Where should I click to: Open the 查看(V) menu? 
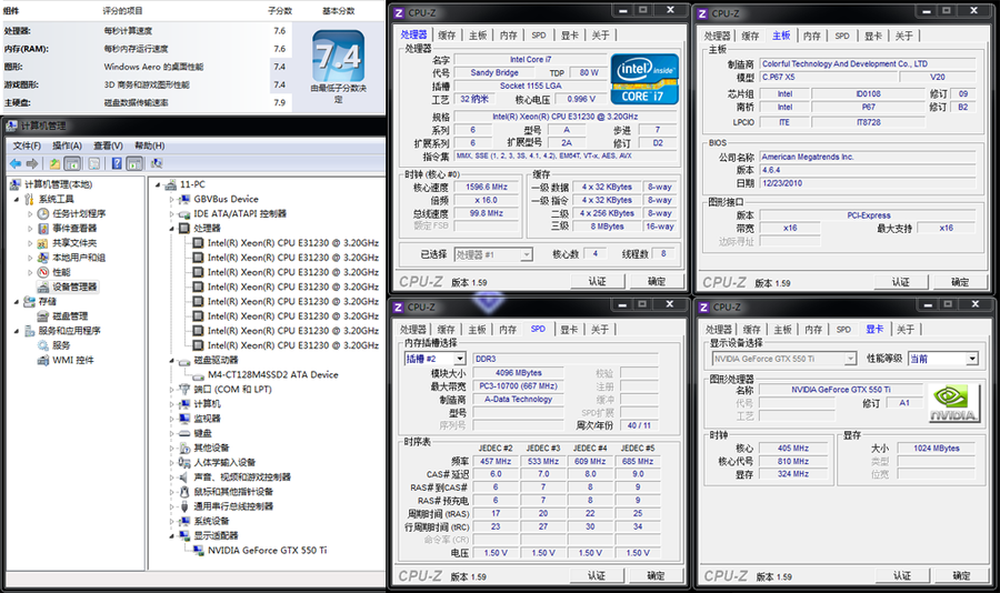point(108,145)
